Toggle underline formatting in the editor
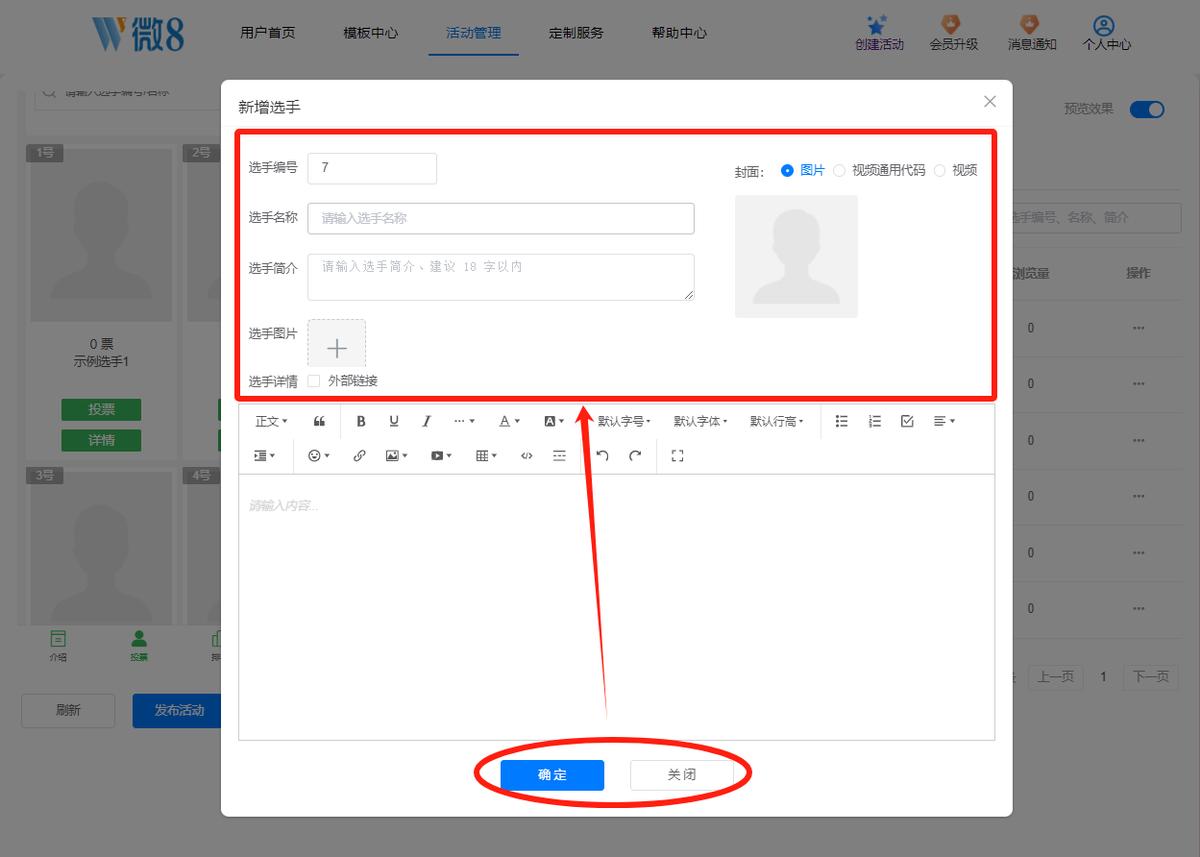Image resolution: width=1200 pixels, height=857 pixels. (394, 422)
